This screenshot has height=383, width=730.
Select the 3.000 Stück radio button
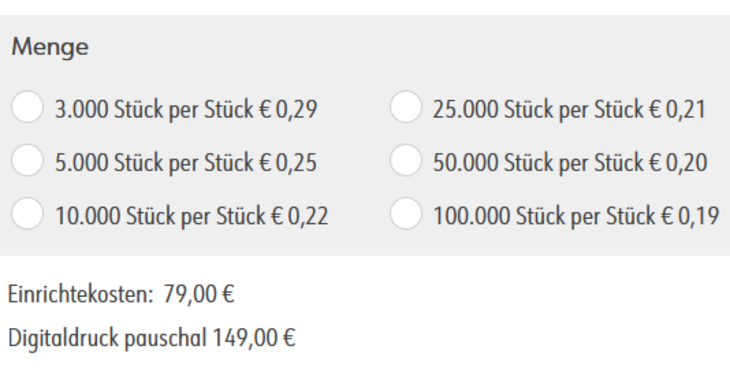[27, 107]
